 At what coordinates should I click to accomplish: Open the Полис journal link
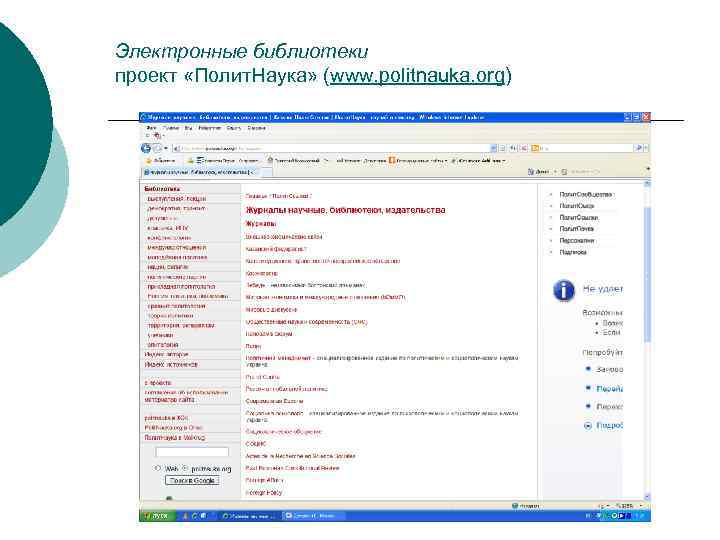click(x=253, y=346)
